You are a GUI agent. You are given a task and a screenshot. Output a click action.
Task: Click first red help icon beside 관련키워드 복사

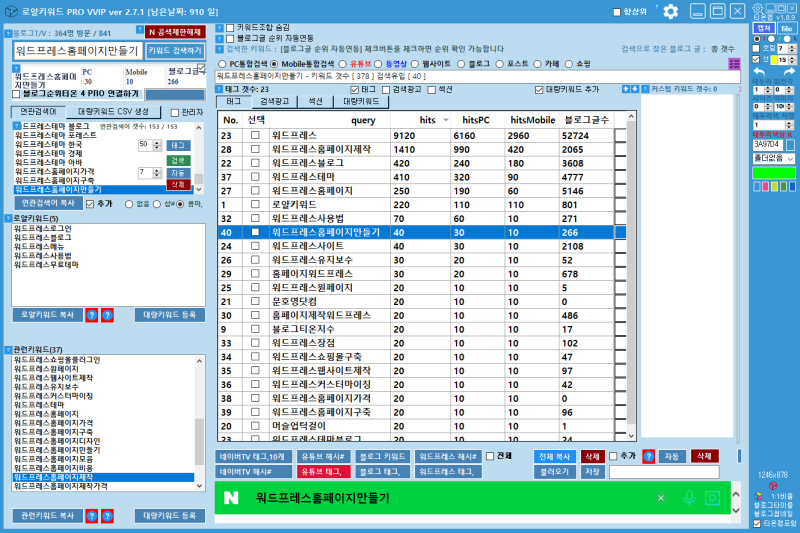pyautogui.click(x=91, y=516)
